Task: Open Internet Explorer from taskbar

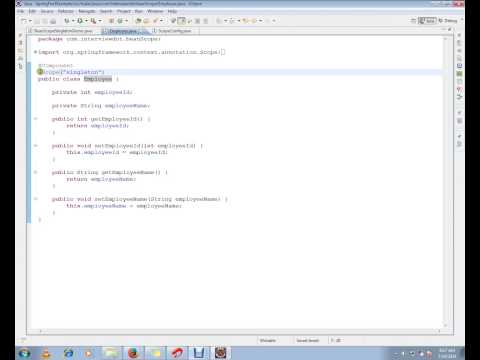Action: 68,353
